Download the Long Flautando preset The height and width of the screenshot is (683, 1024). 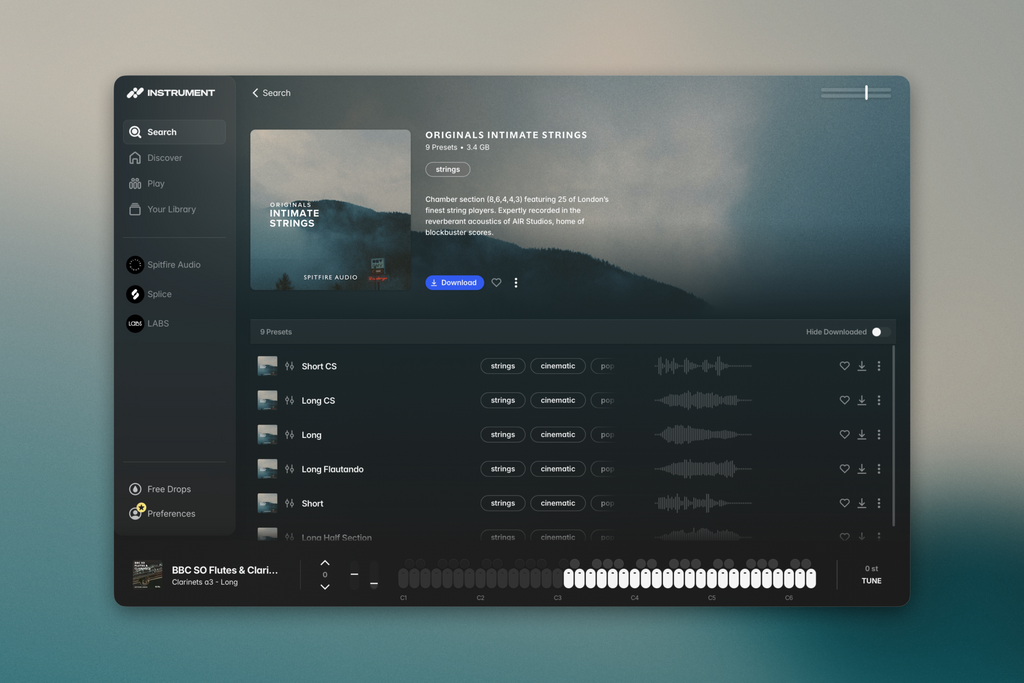tap(862, 469)
